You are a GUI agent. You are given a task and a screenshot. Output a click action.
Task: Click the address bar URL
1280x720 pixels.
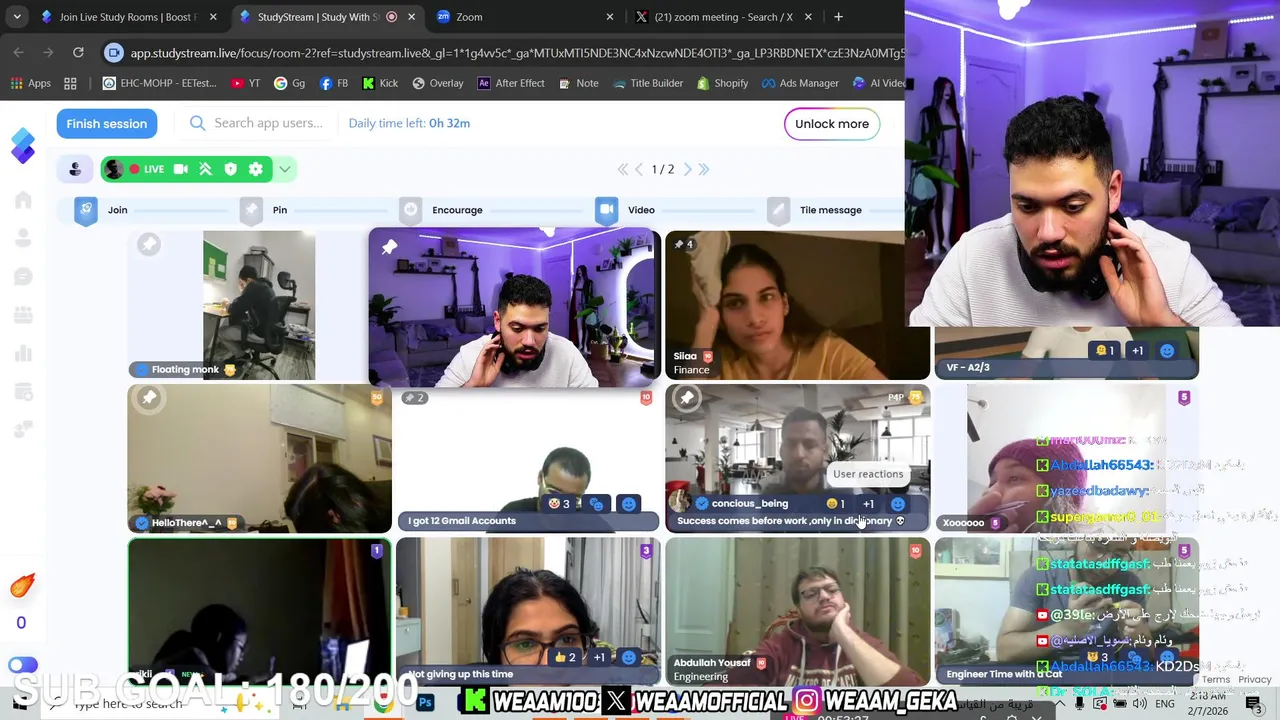[517, 53]
